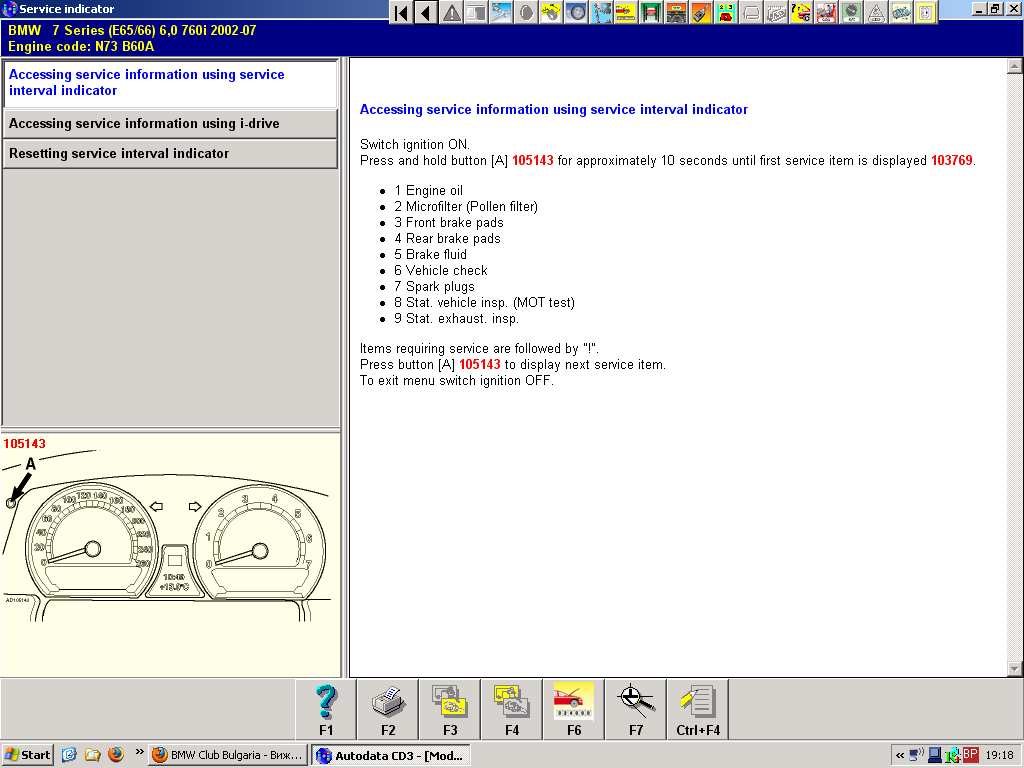Click the F3 illustration button

450,709
